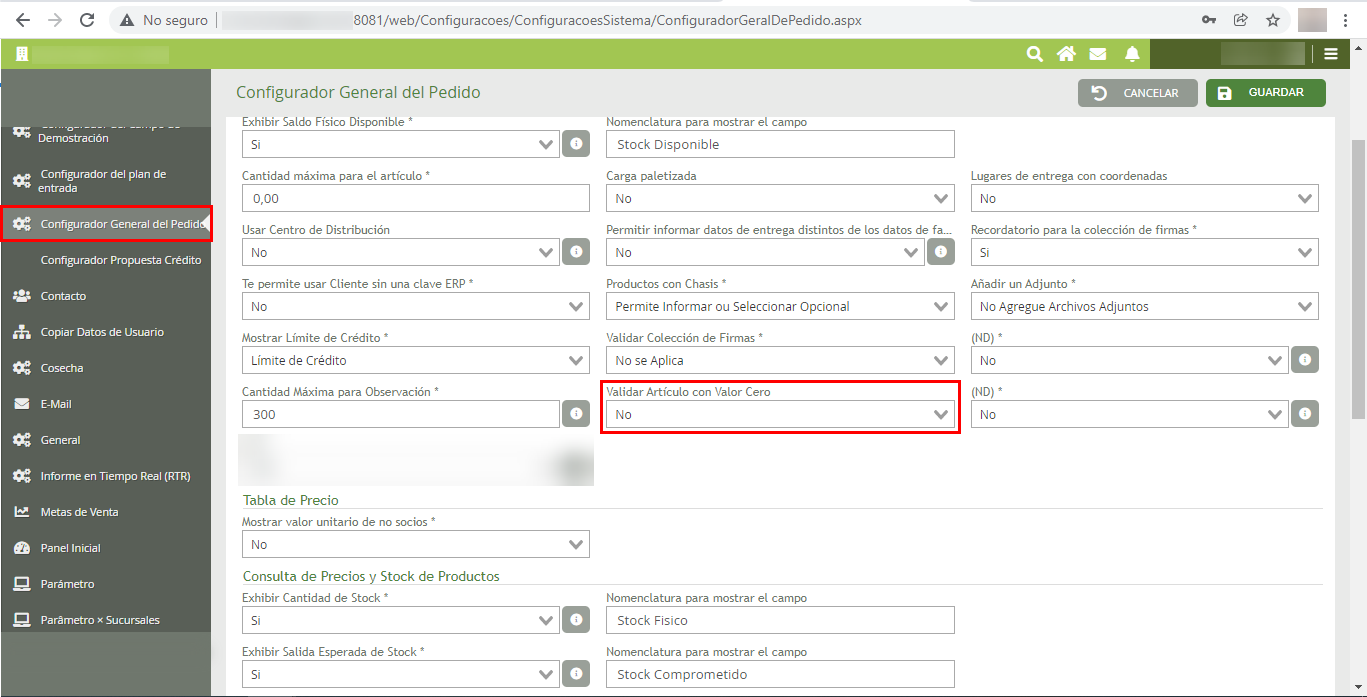
Task: Open Panel Inicial in the sidebar
Action: click(105, 548)
